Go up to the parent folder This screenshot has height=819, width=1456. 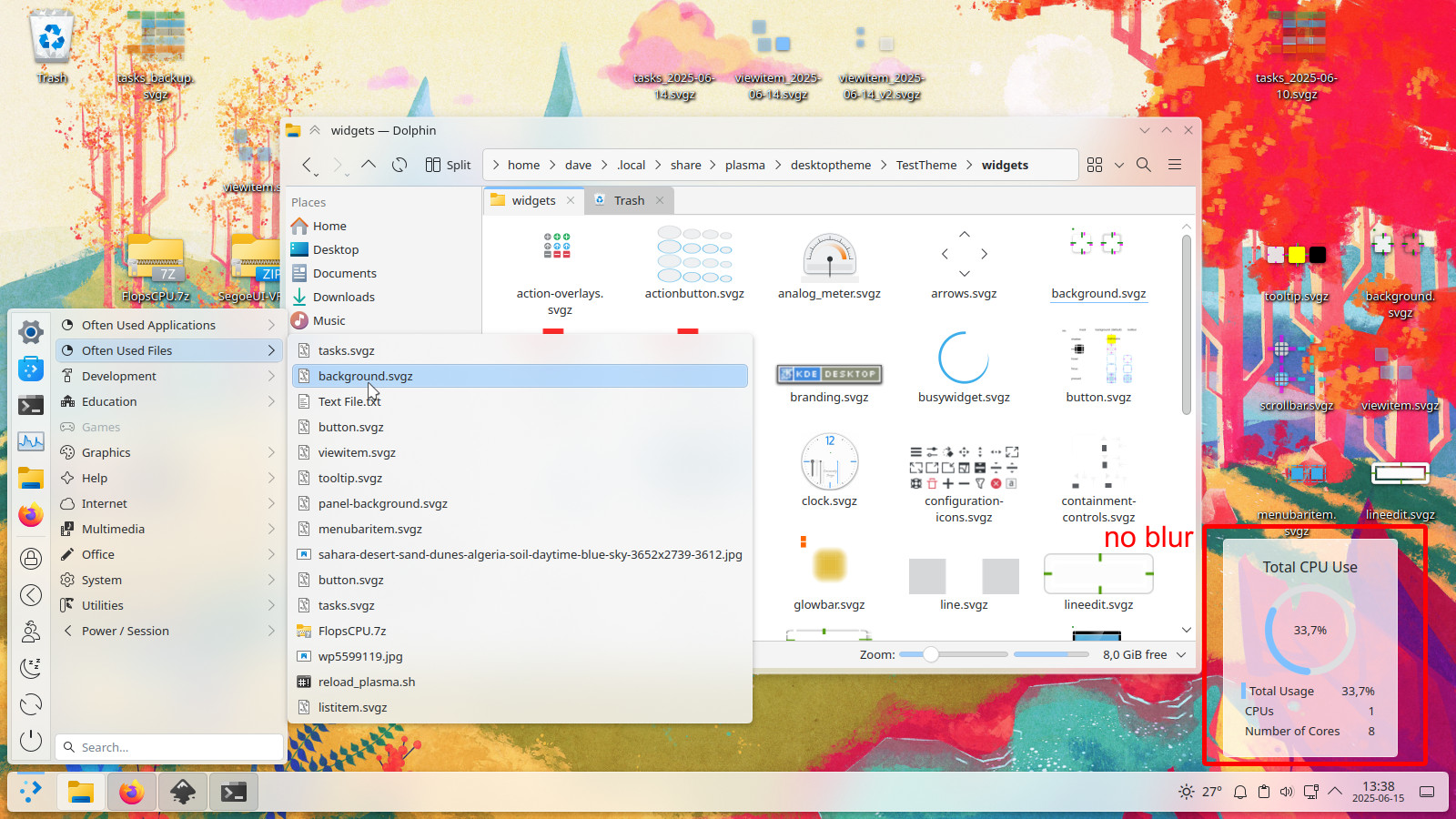pos(369,165)
